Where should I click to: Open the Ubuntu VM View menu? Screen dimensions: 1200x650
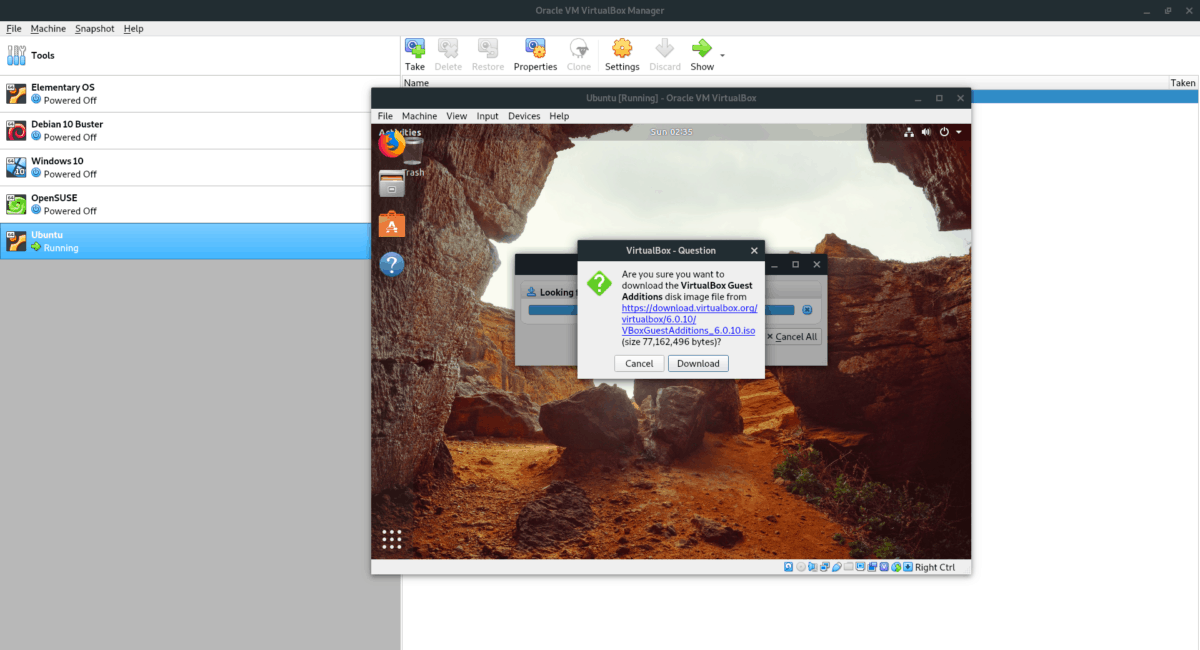(x=457, y=116)
